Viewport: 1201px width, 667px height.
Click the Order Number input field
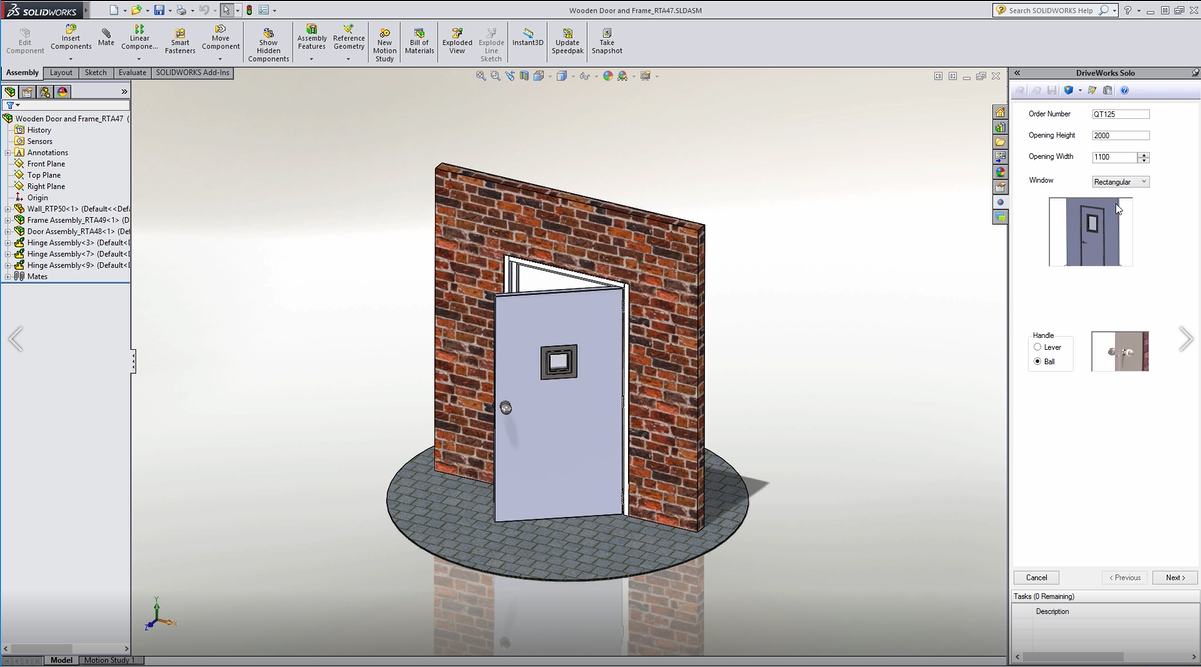pos(1120,114)
